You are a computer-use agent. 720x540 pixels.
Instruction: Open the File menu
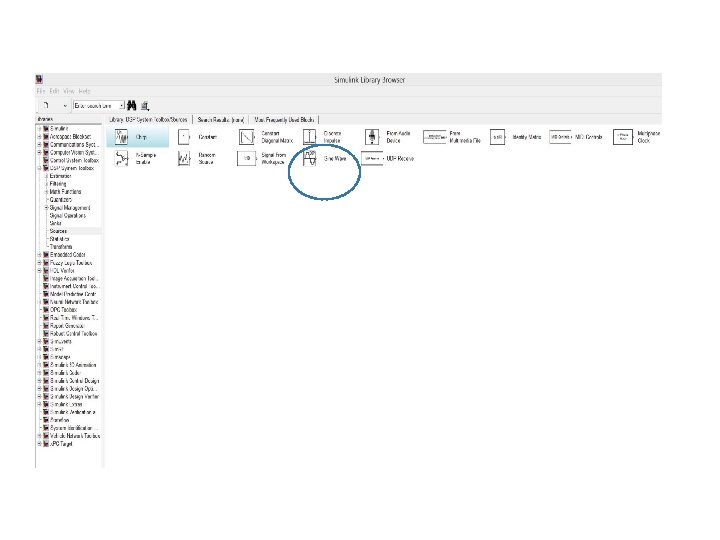pyautogui.click(x=40, y=91)
